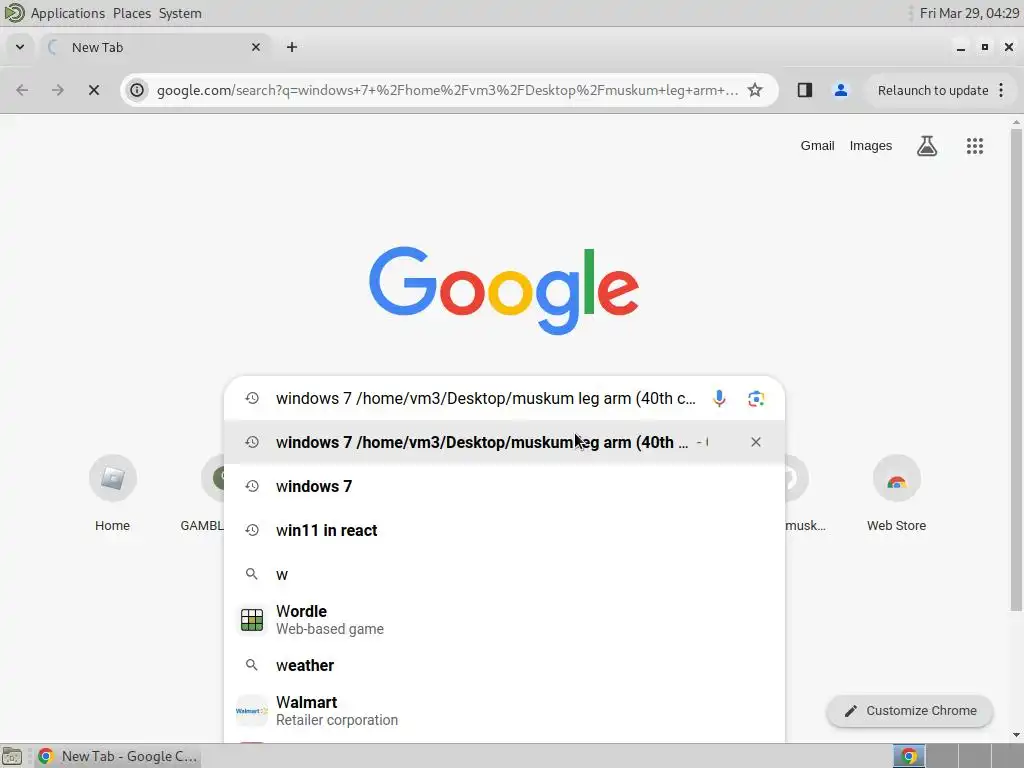Open the Chrome side panel

click(805, 90)
